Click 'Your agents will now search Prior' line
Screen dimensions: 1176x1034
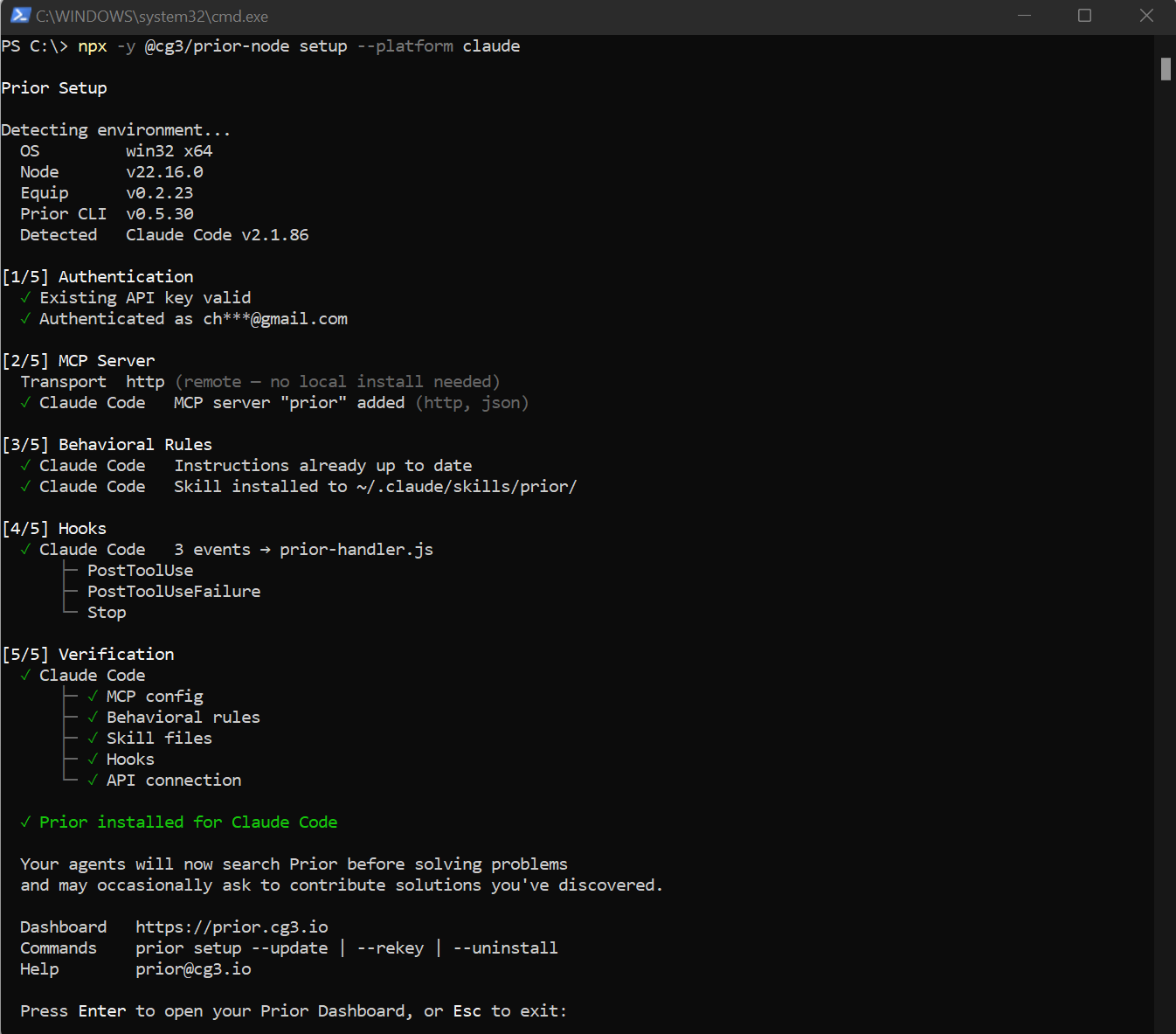click(x=294, y=864)
